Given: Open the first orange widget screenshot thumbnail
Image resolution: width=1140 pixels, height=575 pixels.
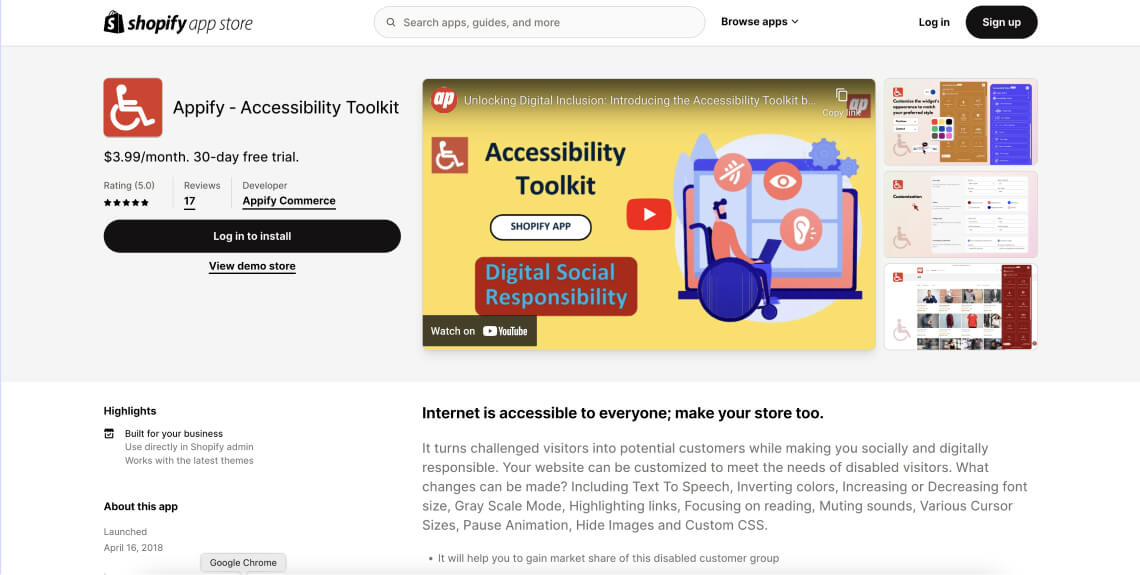Looking at the screenshot, I should tap(960, 122).
